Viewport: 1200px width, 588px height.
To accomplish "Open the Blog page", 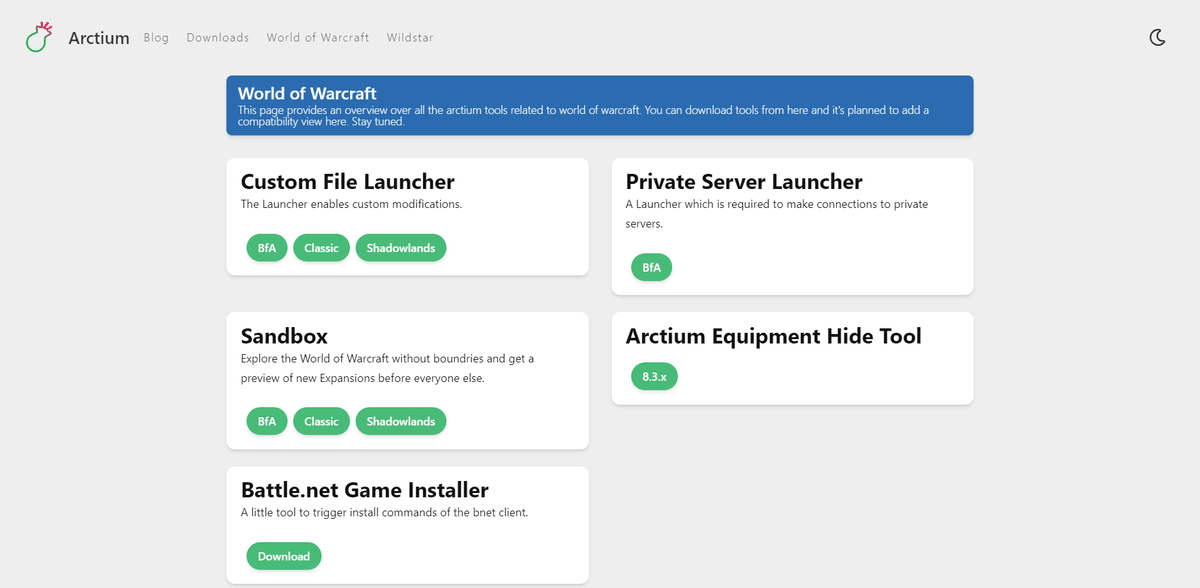I will tap(156, 37).
